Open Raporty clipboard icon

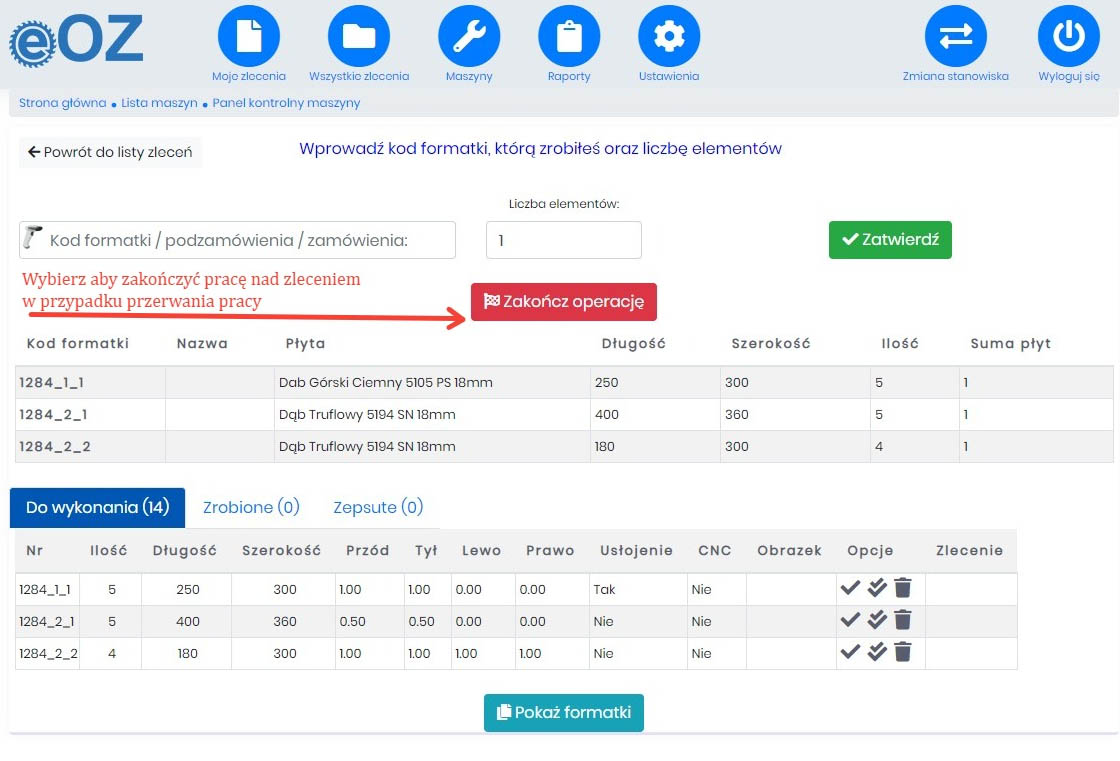tap(569, 37)
